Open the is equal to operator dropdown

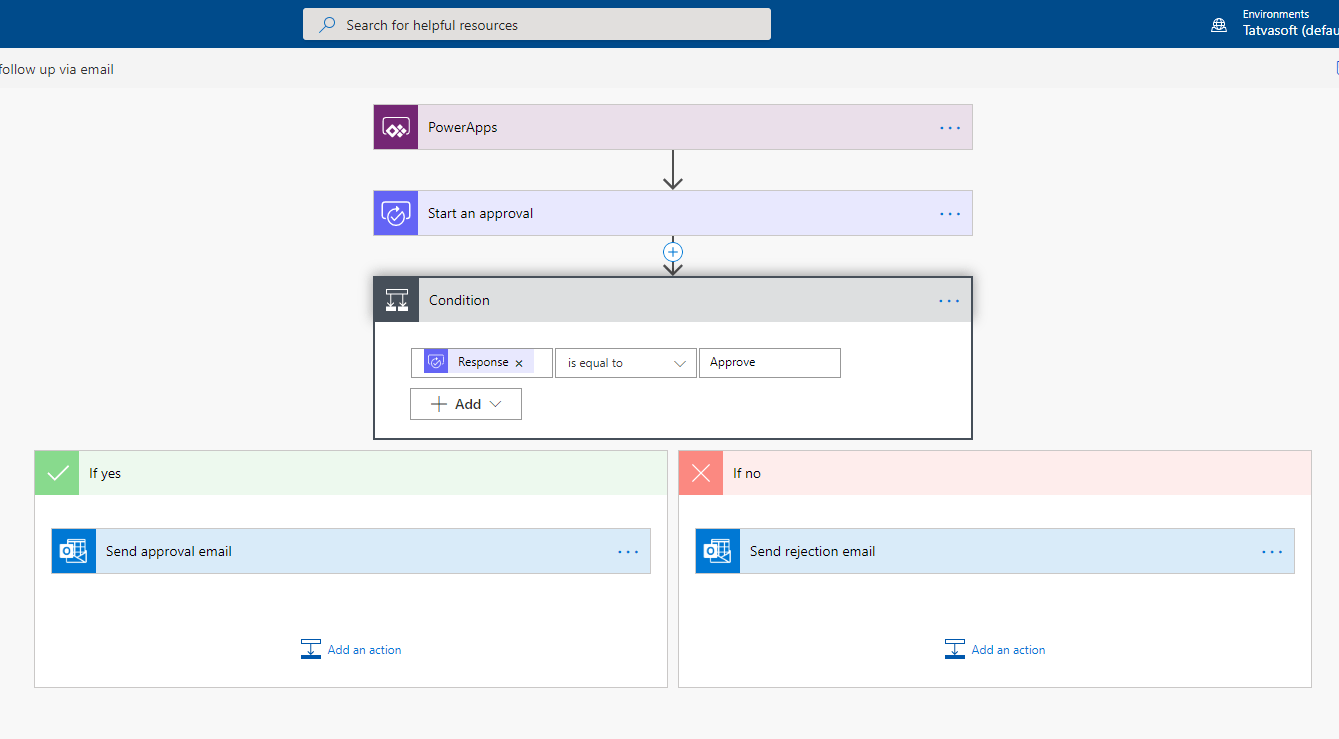tap(625, 363)
